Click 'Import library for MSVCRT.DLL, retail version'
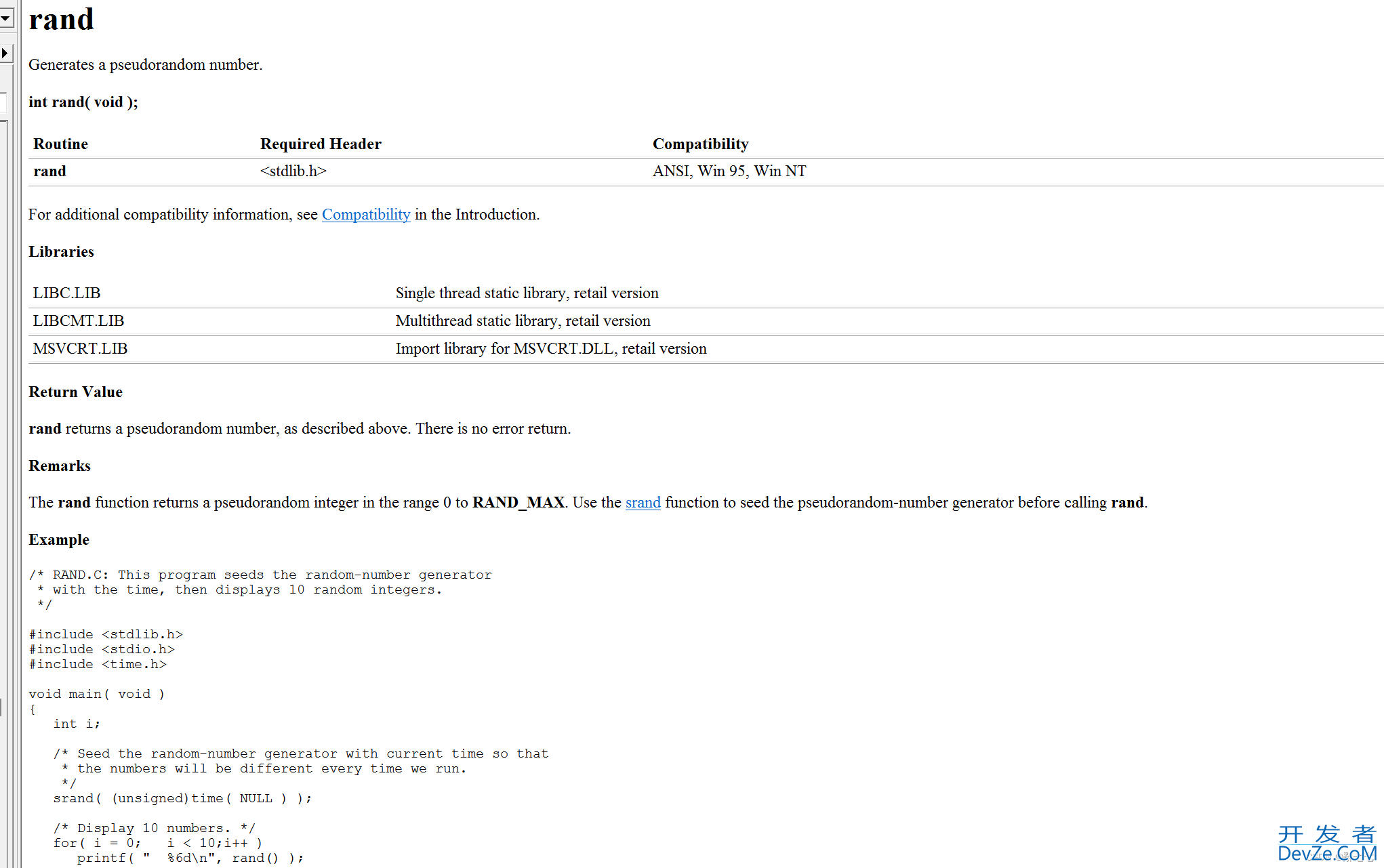 pyautogui.click(x=551, y=349)
